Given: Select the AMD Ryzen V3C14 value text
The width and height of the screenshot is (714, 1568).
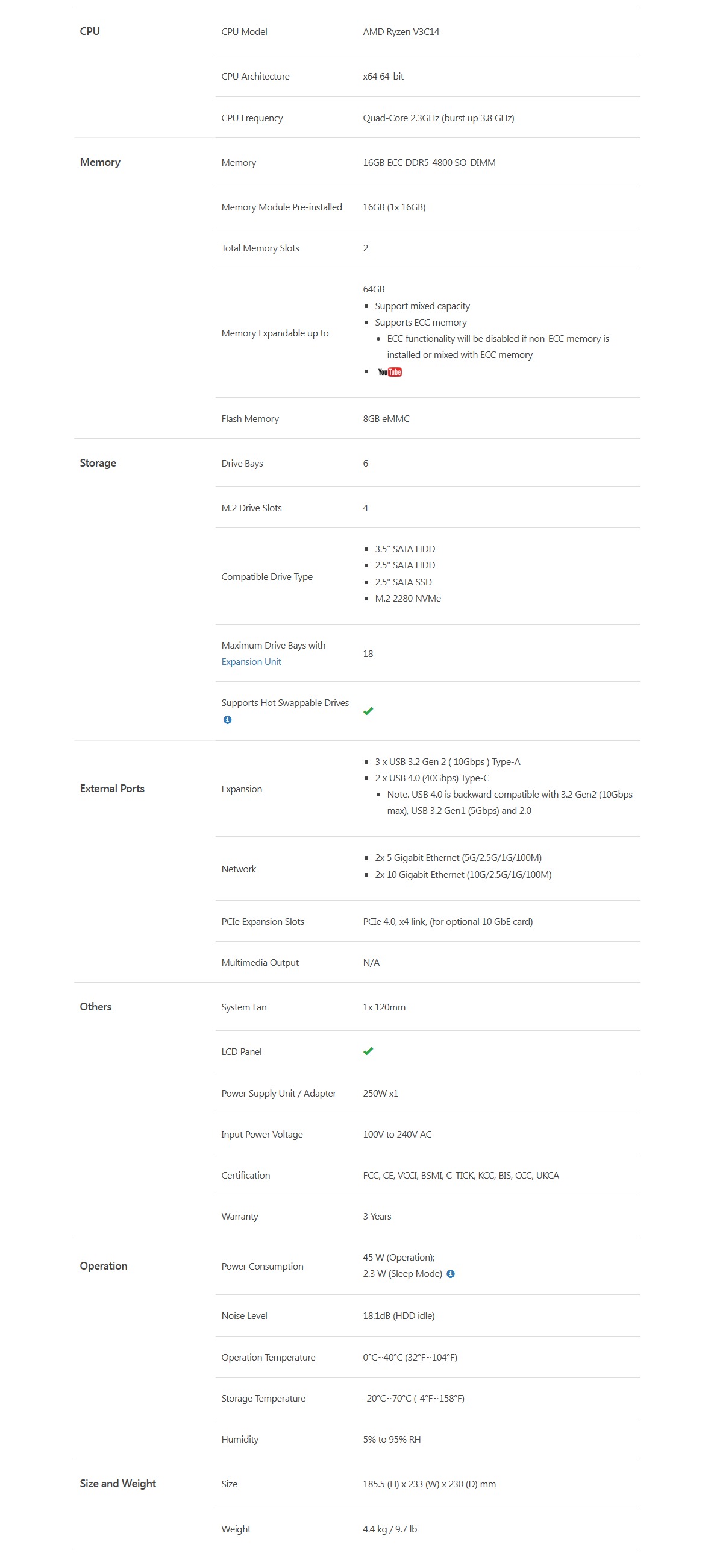Looking at the screenshot, I should [x=401, y=32].
